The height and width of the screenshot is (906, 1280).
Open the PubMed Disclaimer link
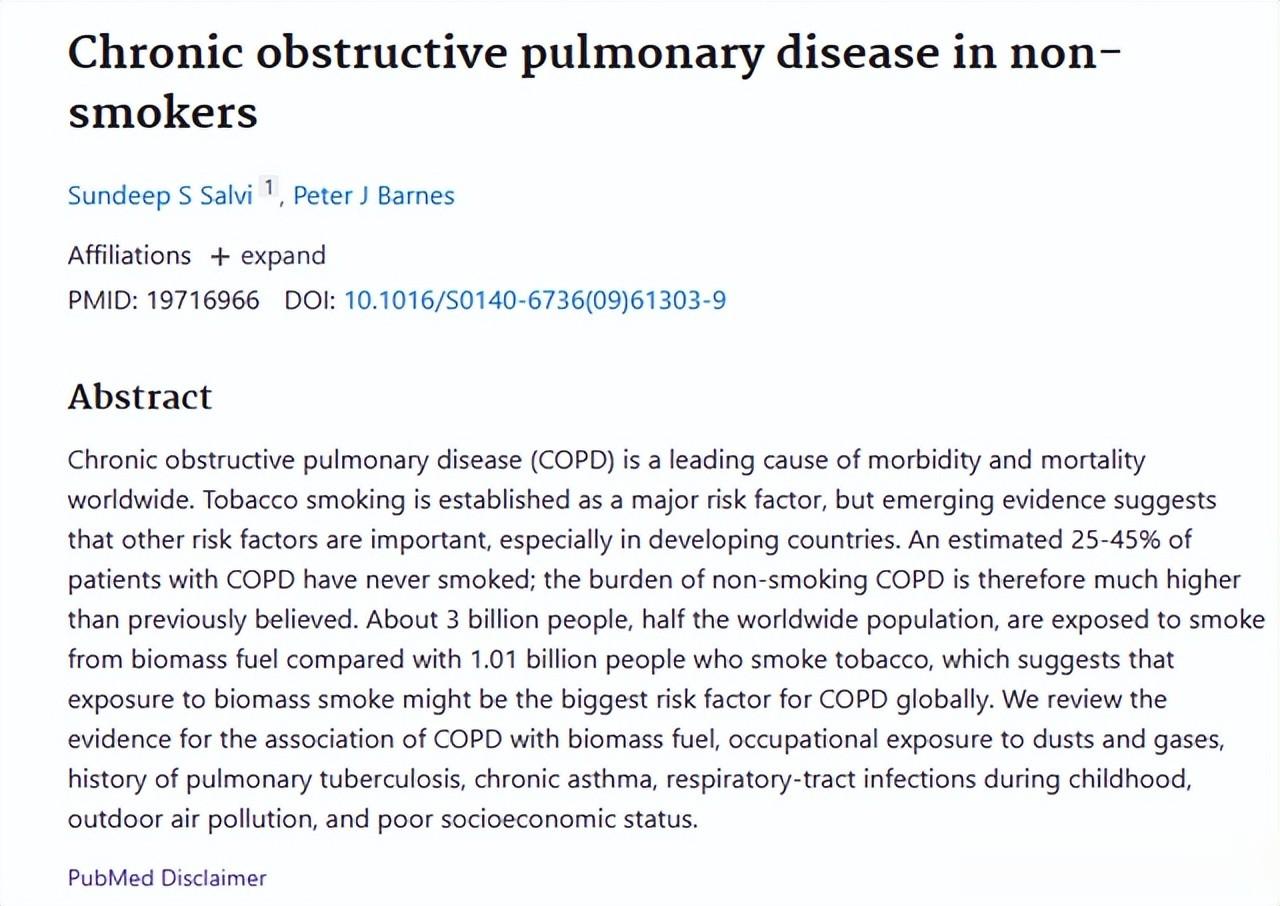[x=167, y=878]
